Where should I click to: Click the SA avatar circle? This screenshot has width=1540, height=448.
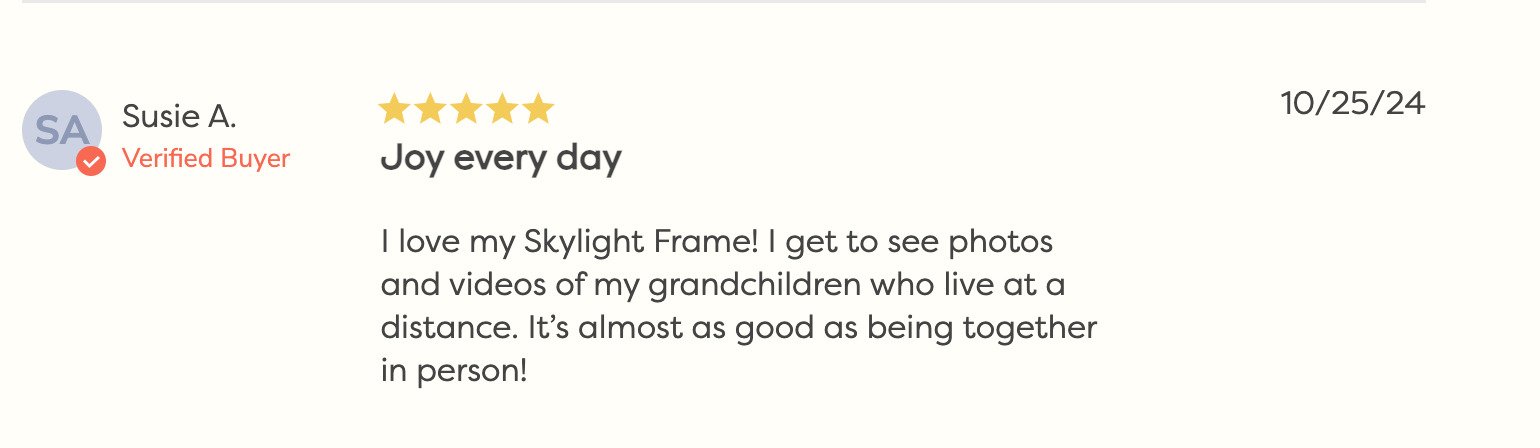[x=60, y=128]
